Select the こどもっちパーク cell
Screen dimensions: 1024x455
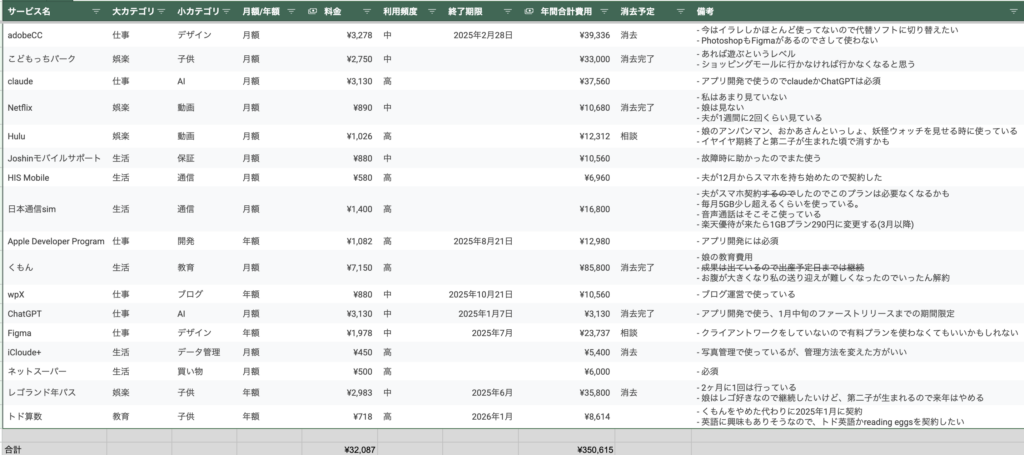(55, 59)
